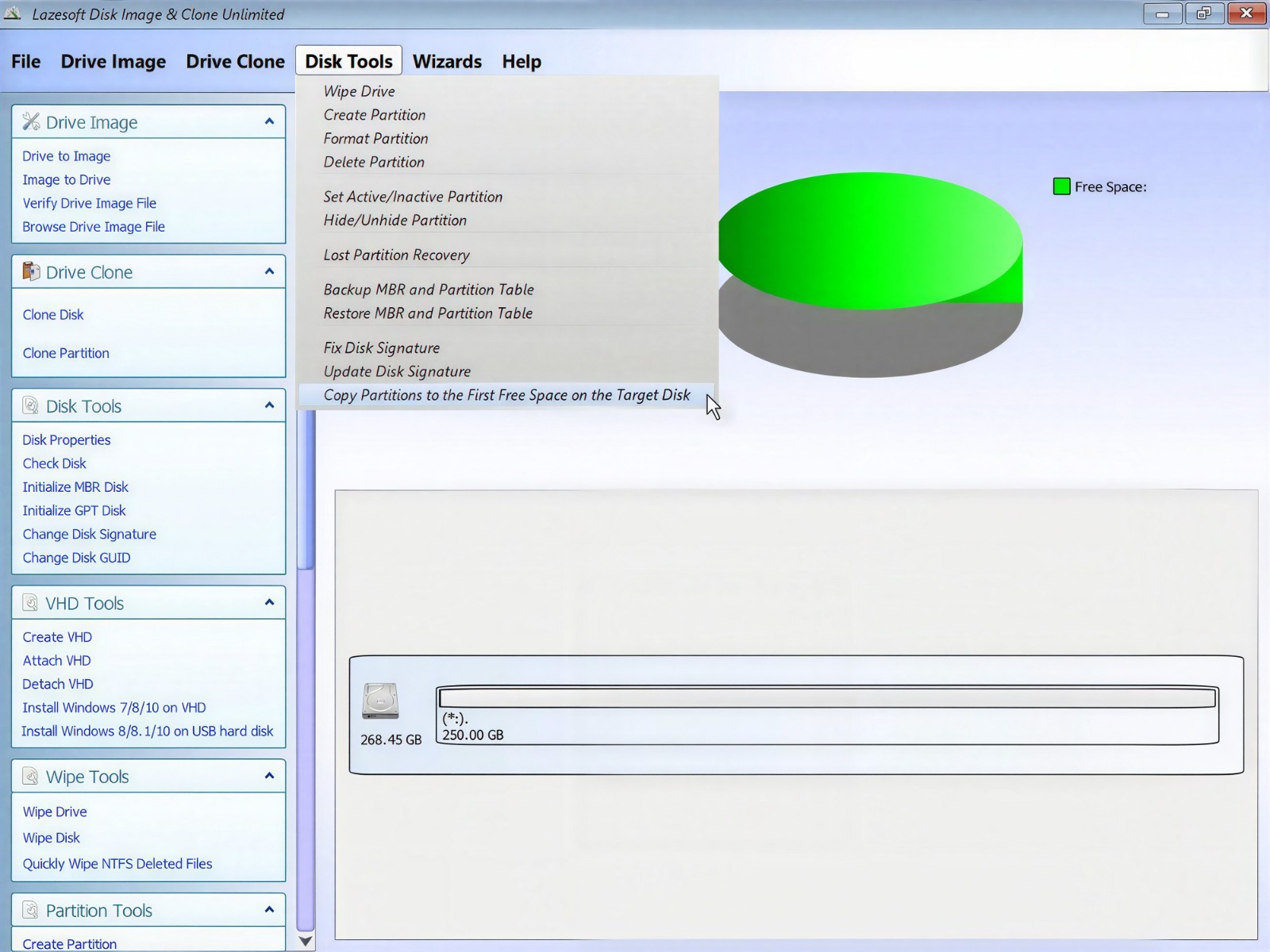
Task: Collapse the Disk Tools sidebar panel
Action: point(269,405)
